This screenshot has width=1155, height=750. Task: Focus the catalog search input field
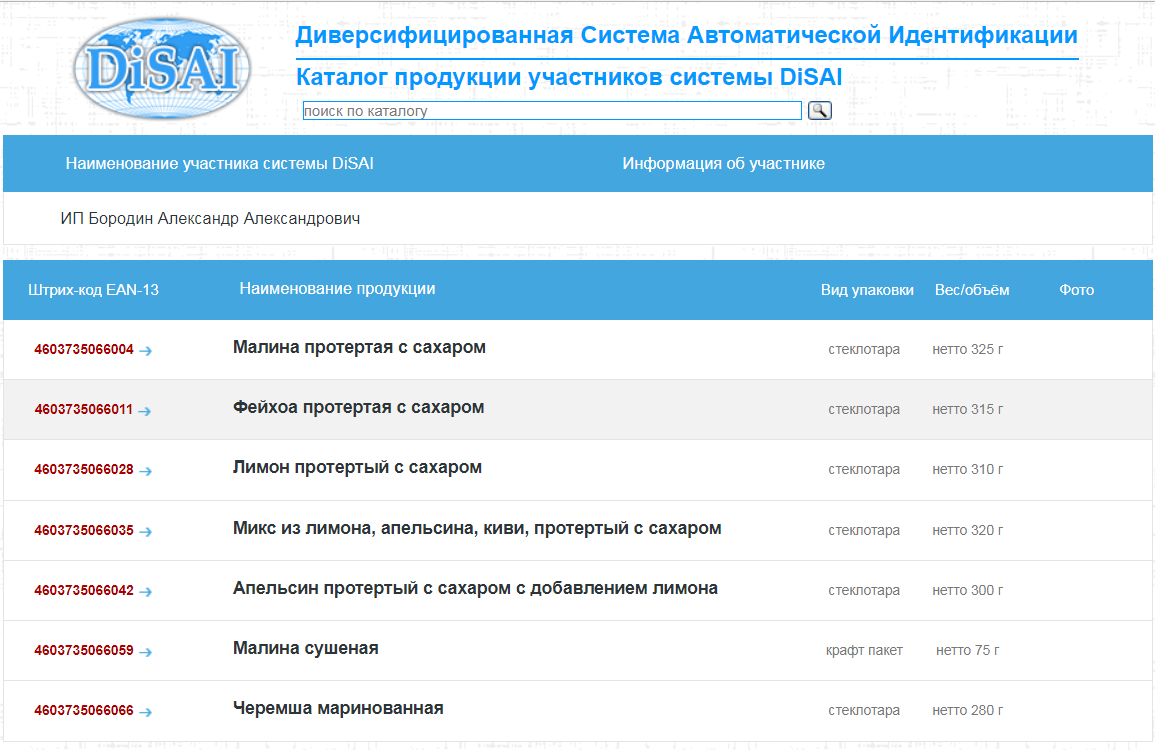click(x=552, y=111)
